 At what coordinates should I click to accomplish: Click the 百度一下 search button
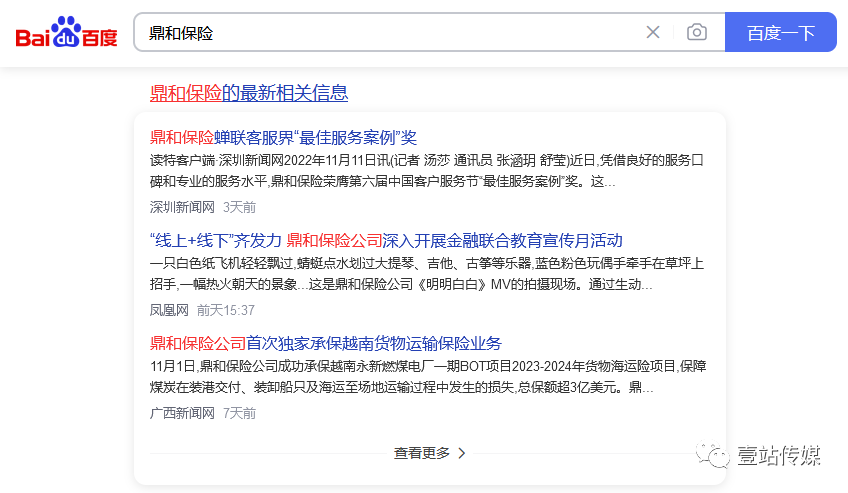780,32
